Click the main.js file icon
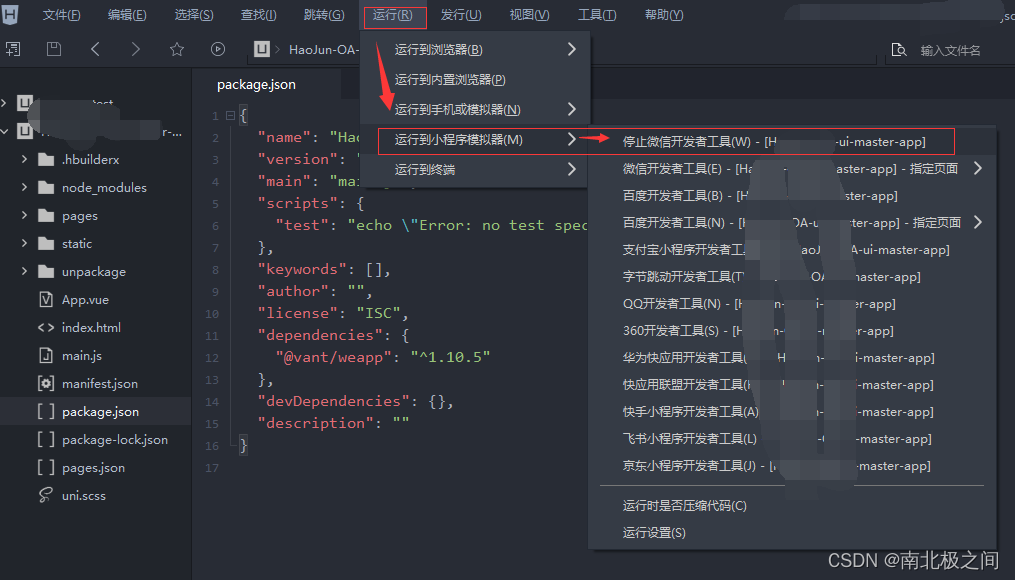The image size is (1015, 580). click(x=46, y=355)
